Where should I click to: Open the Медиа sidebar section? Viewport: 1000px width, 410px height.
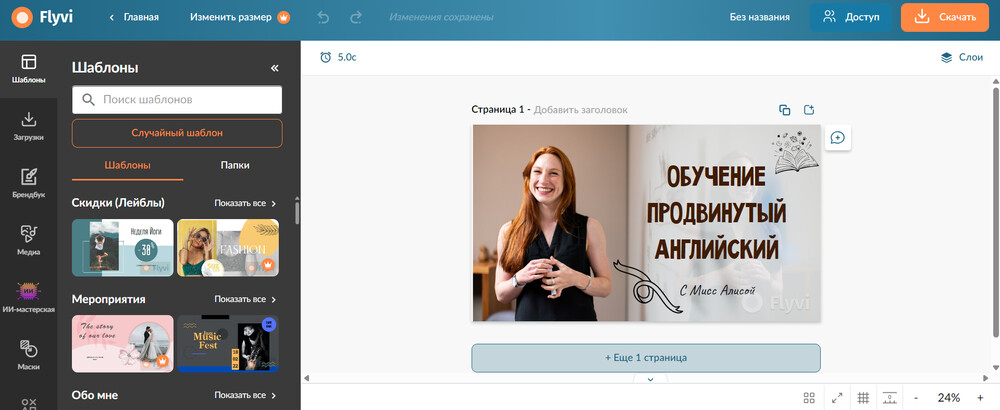coord(28,239)
